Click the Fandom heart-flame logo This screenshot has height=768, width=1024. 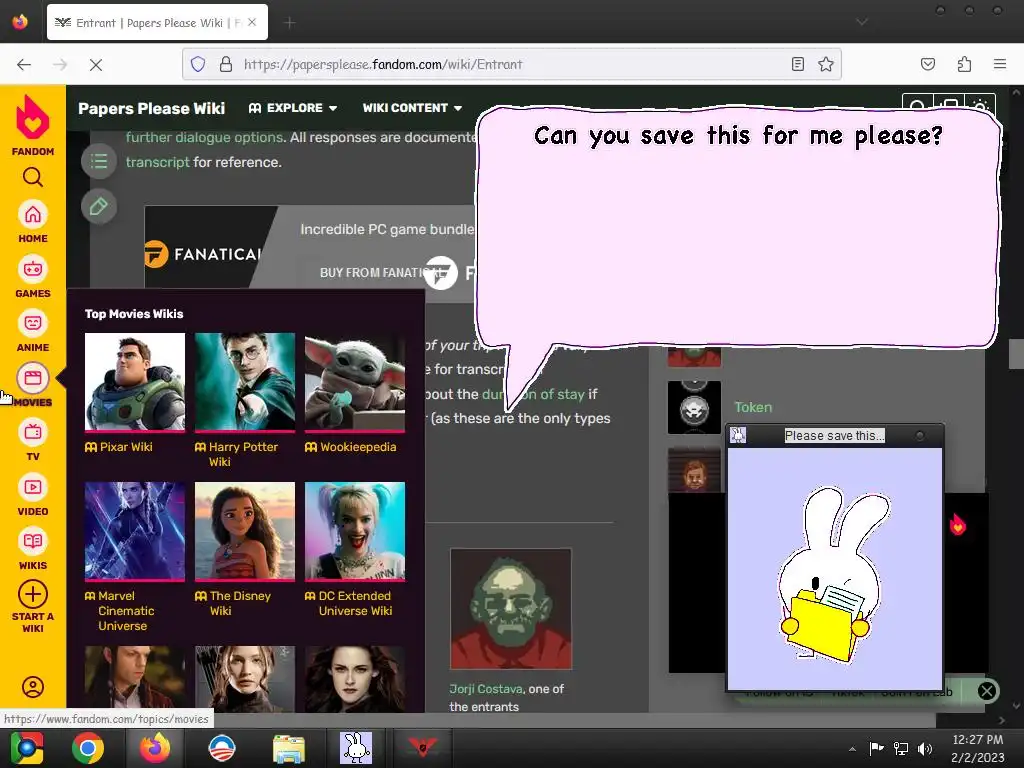pyautogui.click(x=32, y=118)
